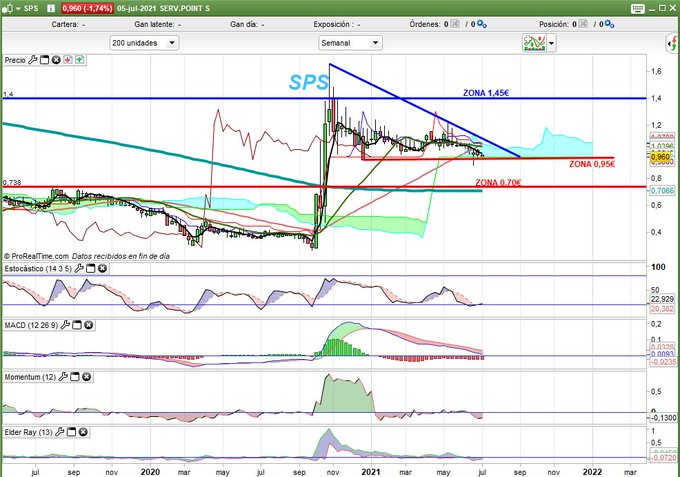
Task: Select the ZONA 0.70€ annotation
Action: click(498, 183)
